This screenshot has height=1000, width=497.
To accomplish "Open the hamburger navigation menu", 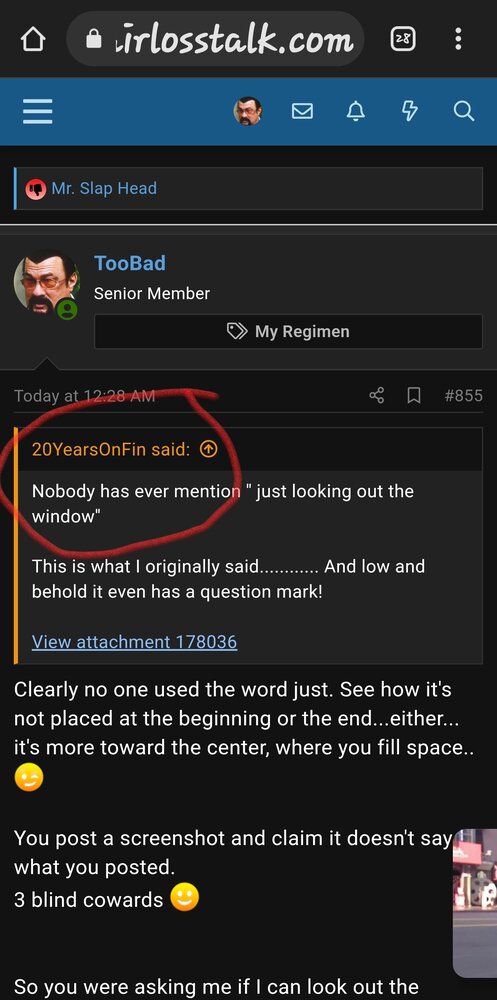I will pos(38,112).
